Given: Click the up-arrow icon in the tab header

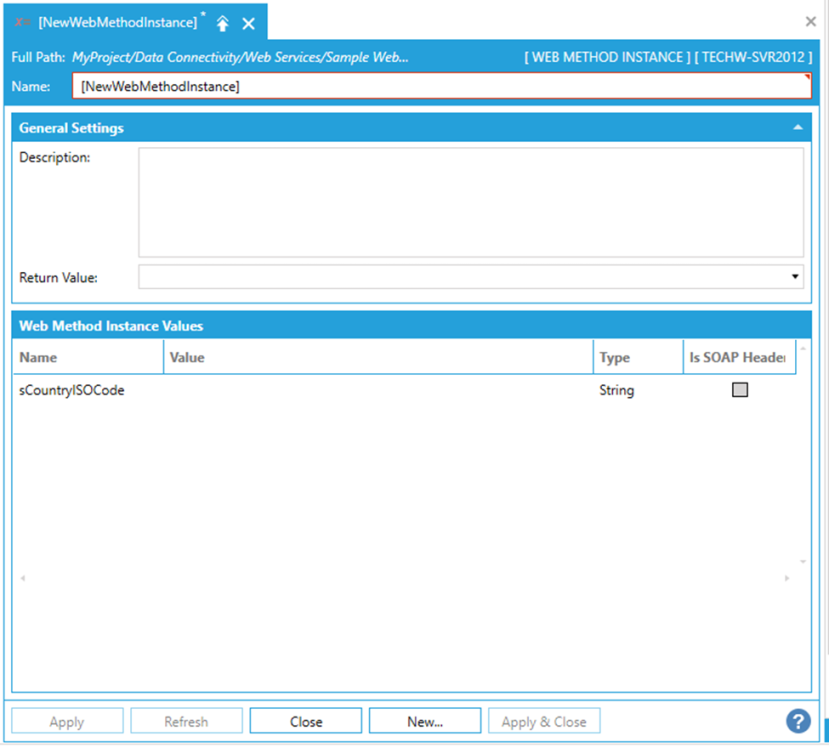Looking at the screenshot, I should tap(222, 23).
